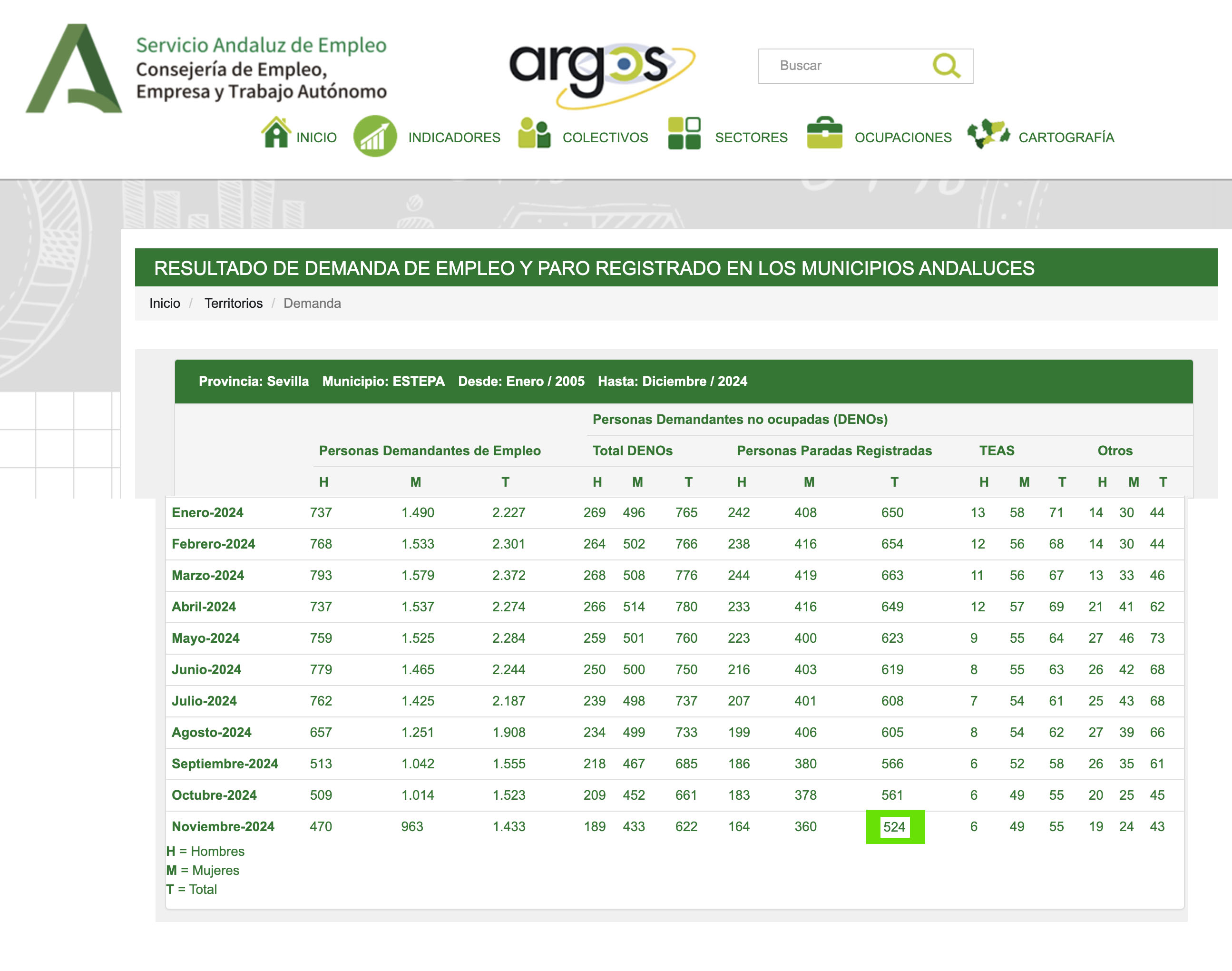Open the SECTORES menu item

(x=751, y=137)
